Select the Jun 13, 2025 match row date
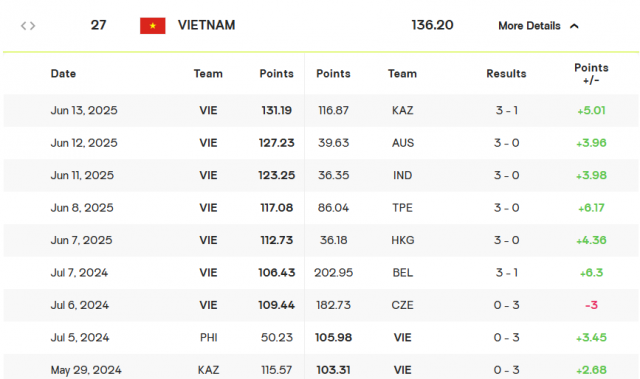 coord(84,111)
